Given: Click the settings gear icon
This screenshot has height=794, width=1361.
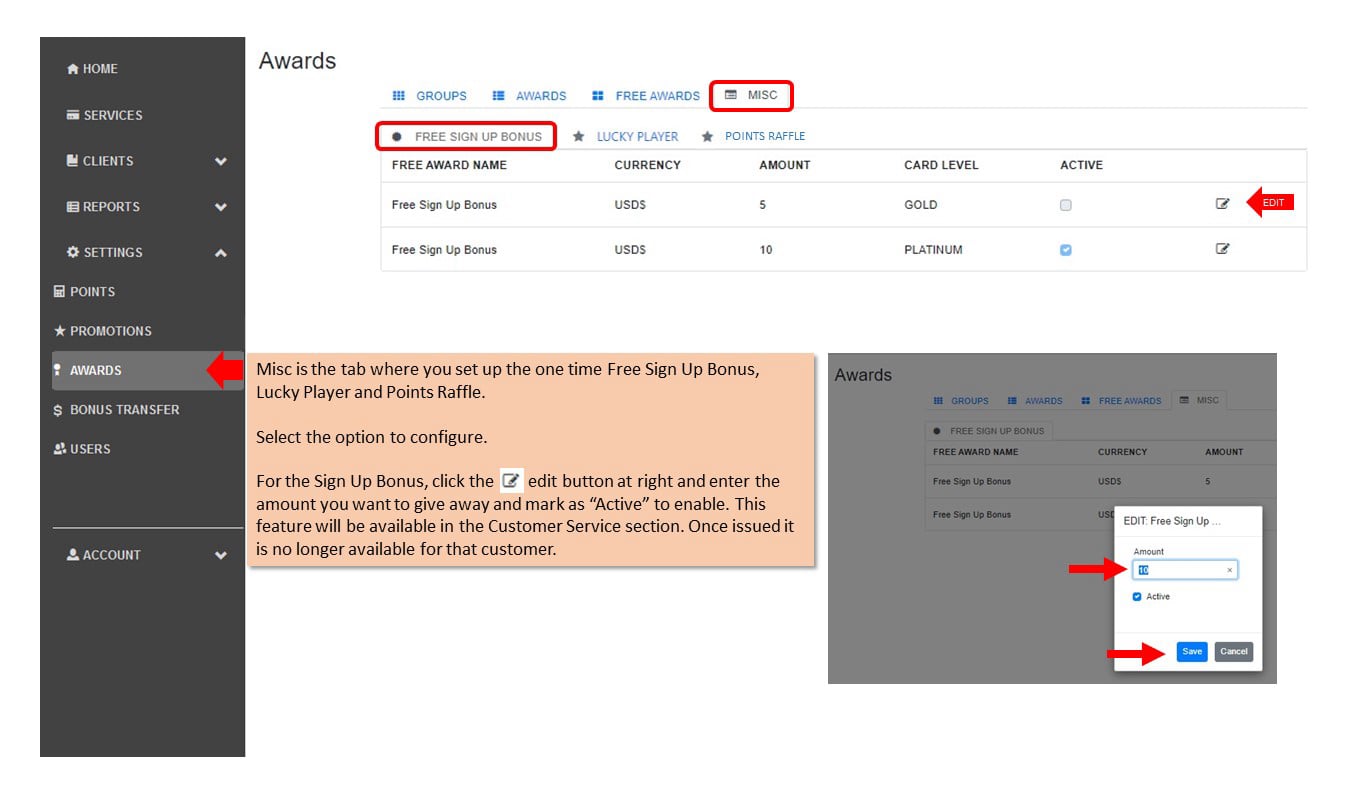Looking at the screenshot, I should (73, 252).
